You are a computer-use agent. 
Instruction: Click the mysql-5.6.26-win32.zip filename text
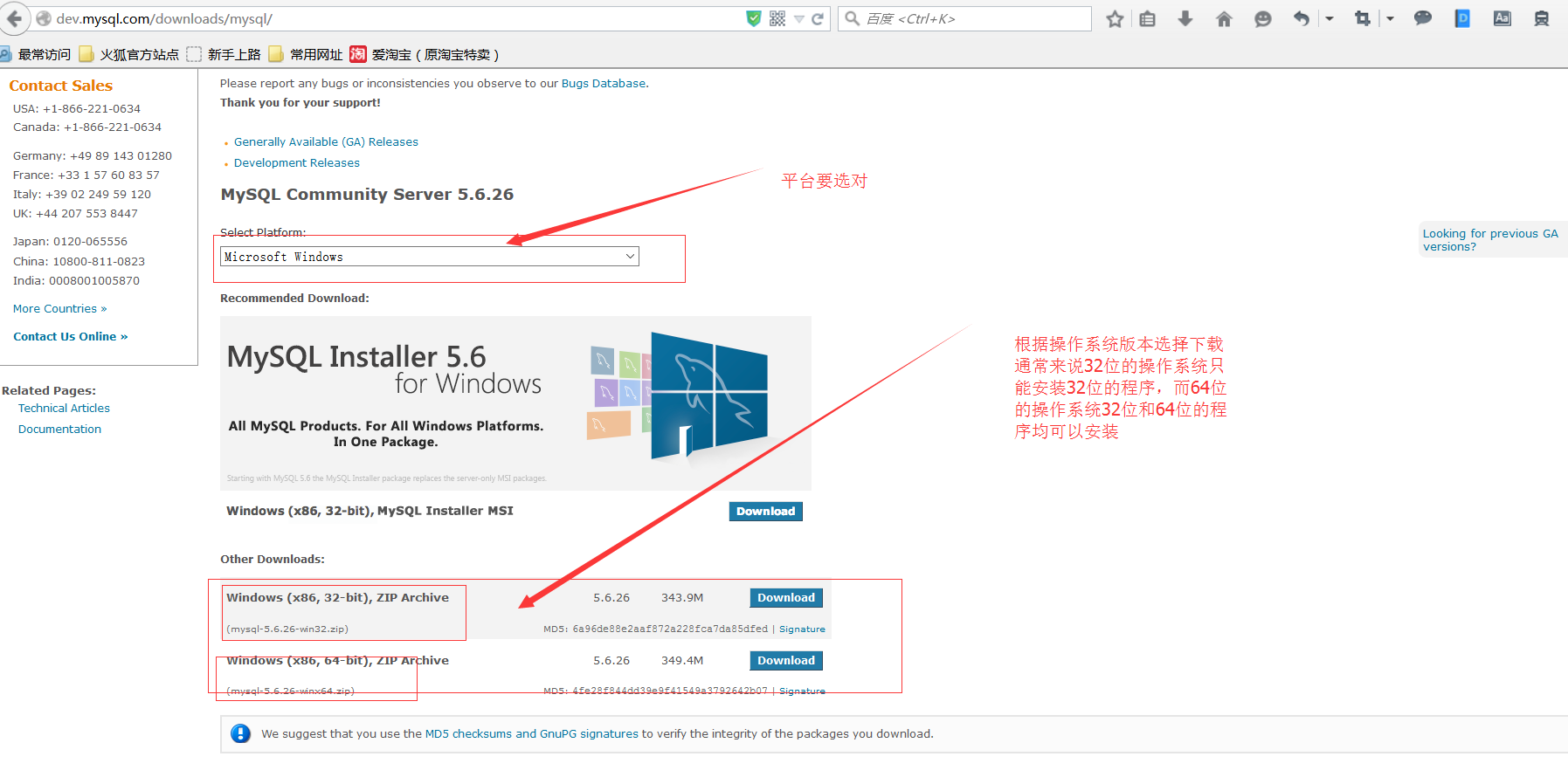287,629
